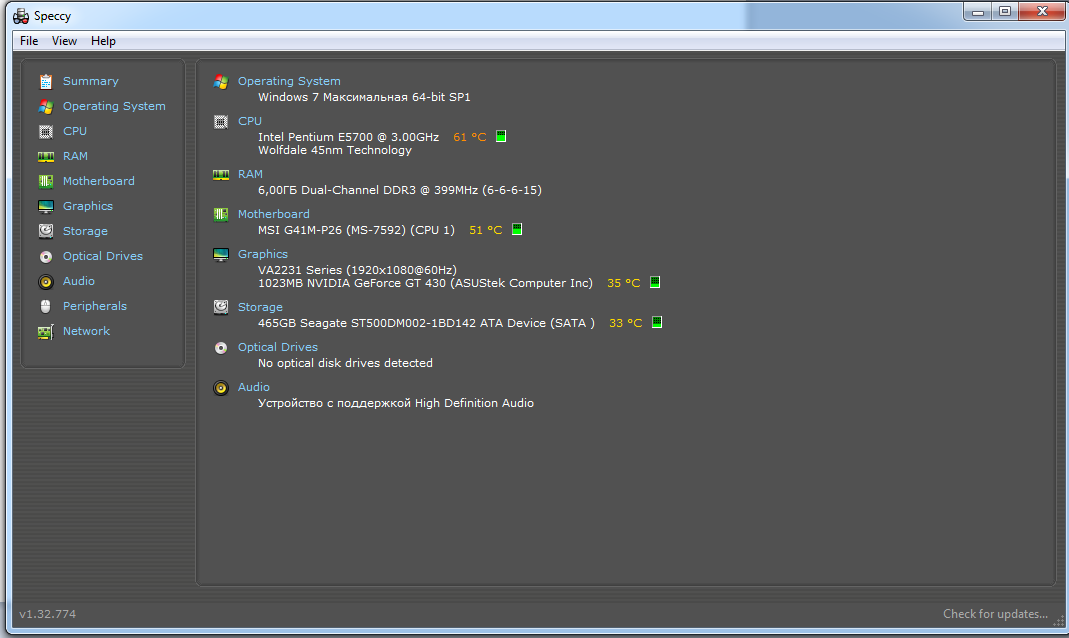The image size is (1069, 638).
Task: Select Network in the sidebar
Action: click(x=87, y=331)
